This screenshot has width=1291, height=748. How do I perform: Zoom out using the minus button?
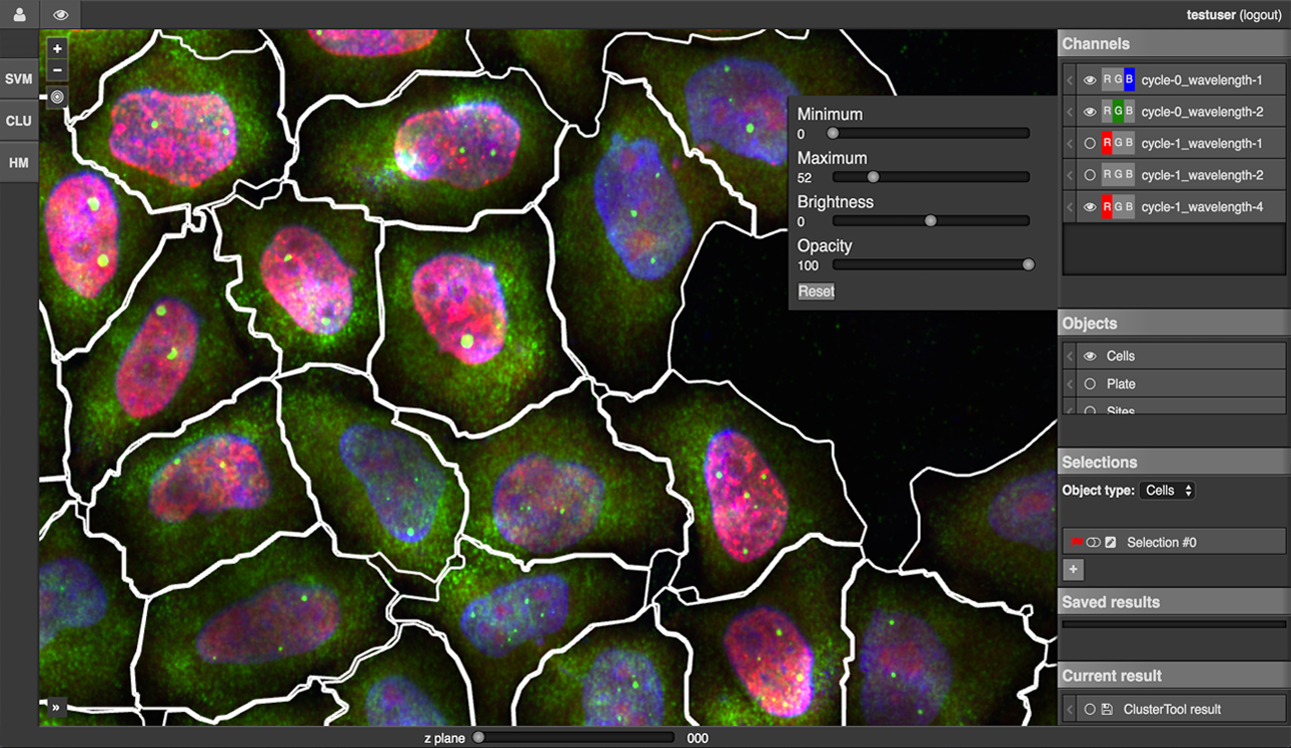[x=57, y=70]
